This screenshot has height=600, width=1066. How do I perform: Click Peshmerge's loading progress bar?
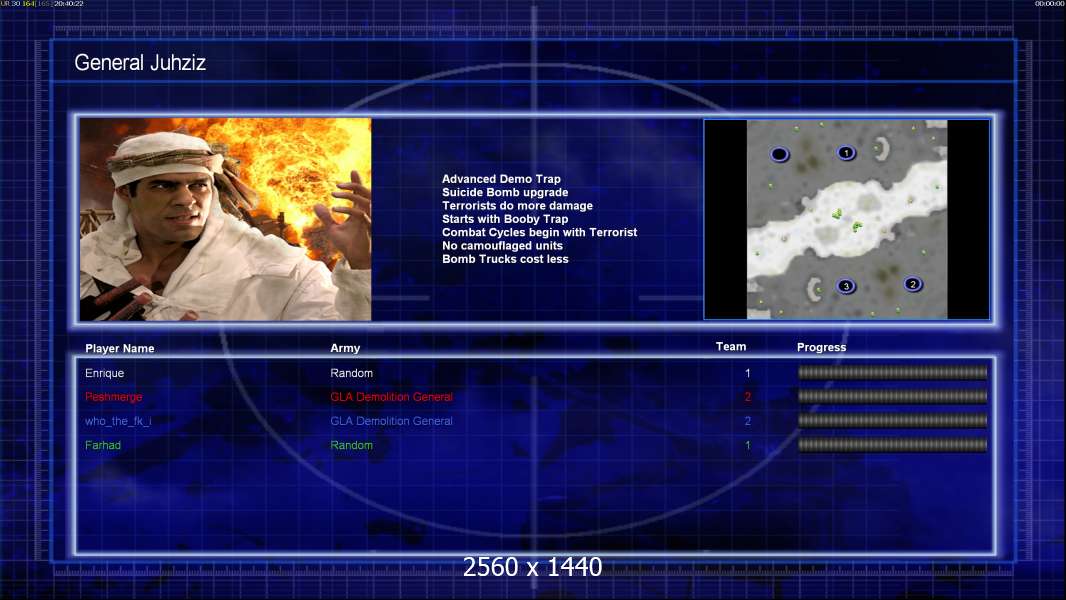(892, 397)
